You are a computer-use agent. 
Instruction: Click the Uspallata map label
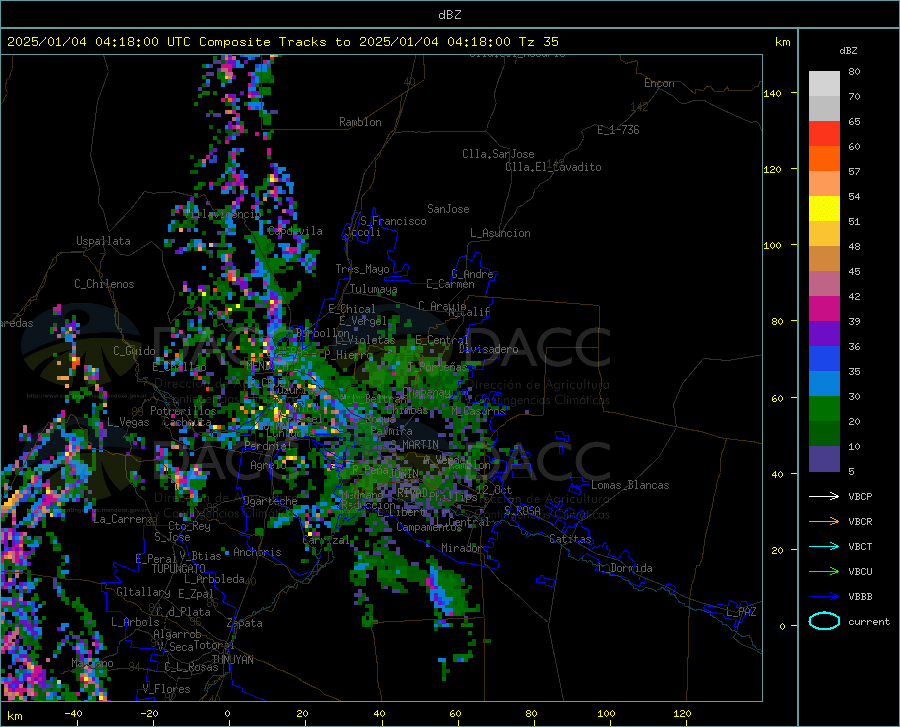pyautogui.click(x=103, y=241)
